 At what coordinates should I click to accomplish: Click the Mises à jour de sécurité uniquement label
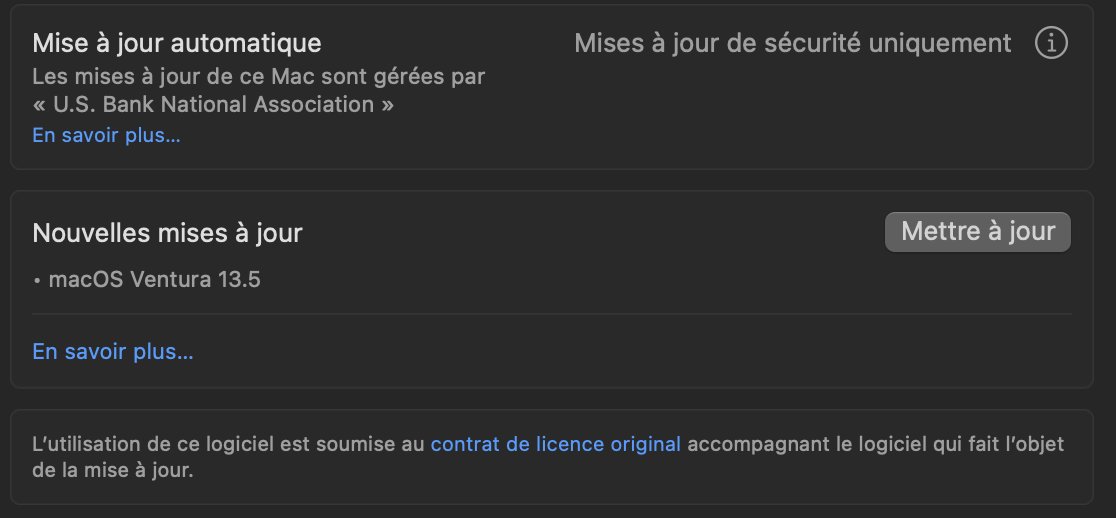[792, 44]
